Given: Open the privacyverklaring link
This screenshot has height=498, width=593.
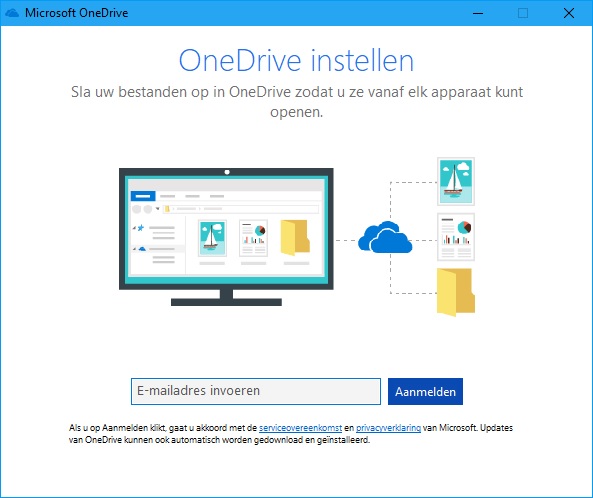Looking at the screenshot, I should [388, 428].
